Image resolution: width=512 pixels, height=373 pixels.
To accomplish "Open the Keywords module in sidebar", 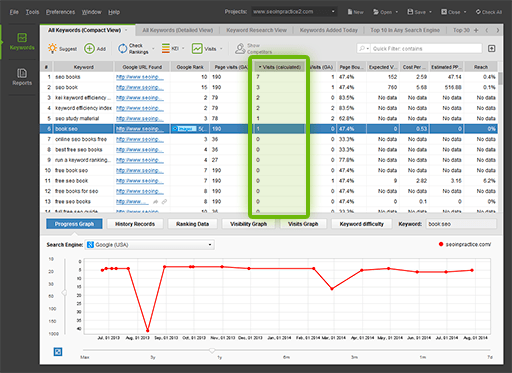I will [x=22, y=42].
